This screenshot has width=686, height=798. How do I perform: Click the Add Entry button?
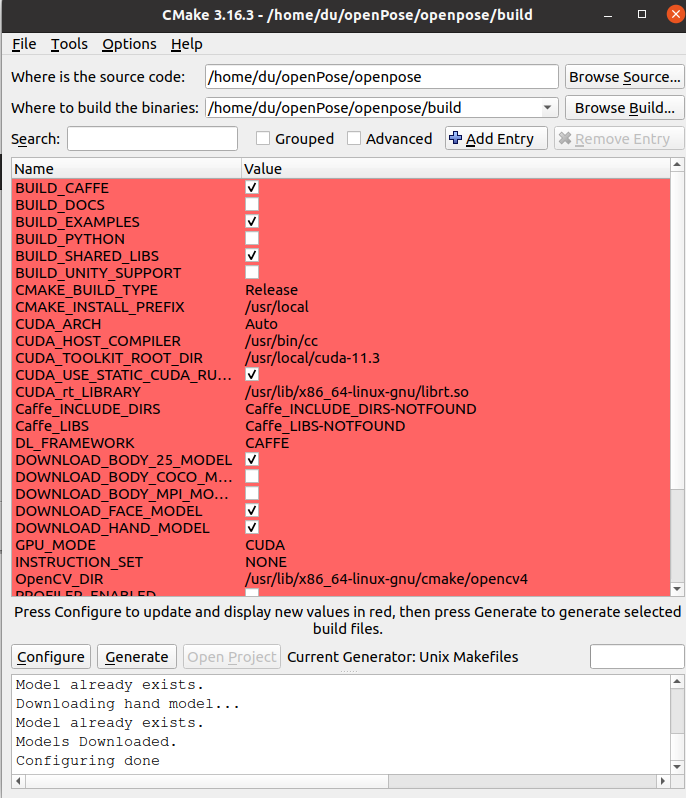click(496, 138)
